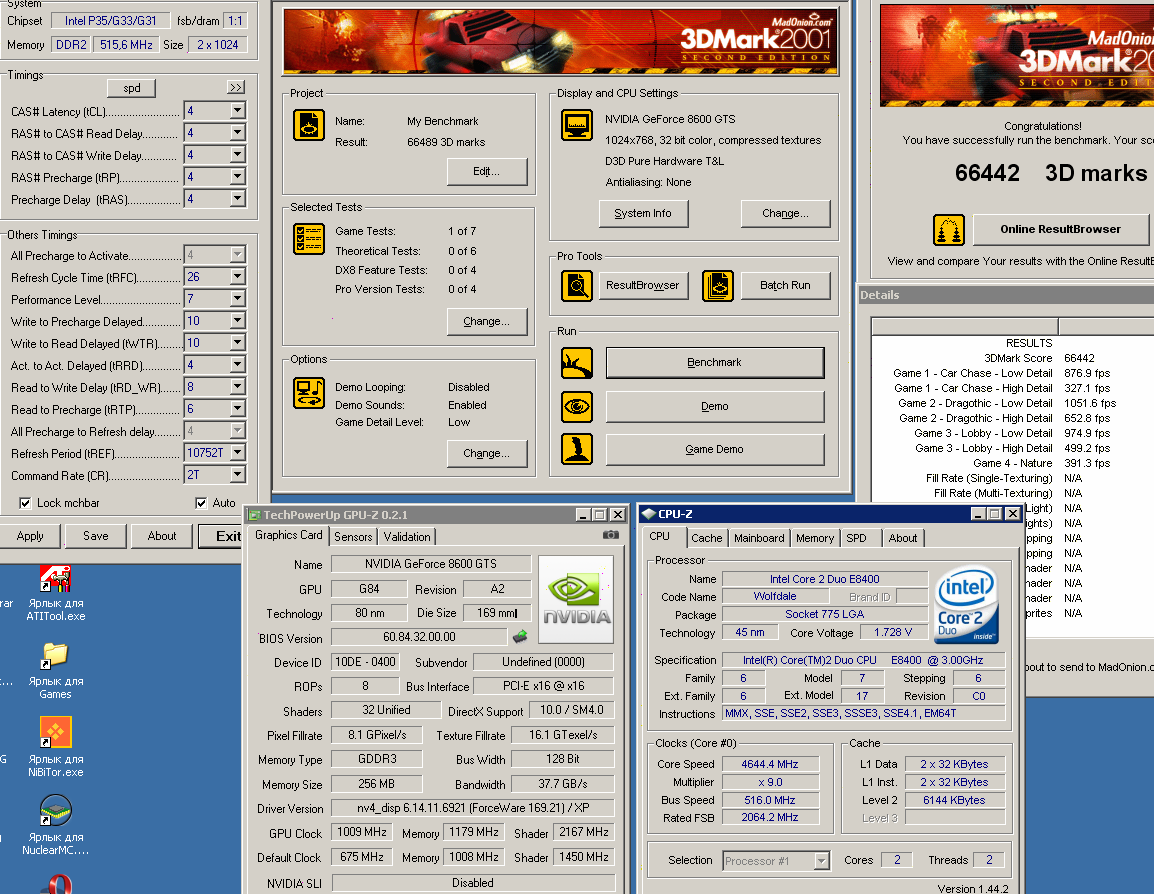
Task: Open the ATITool.exe desktop shortcut
Action: tap(56, 579)
